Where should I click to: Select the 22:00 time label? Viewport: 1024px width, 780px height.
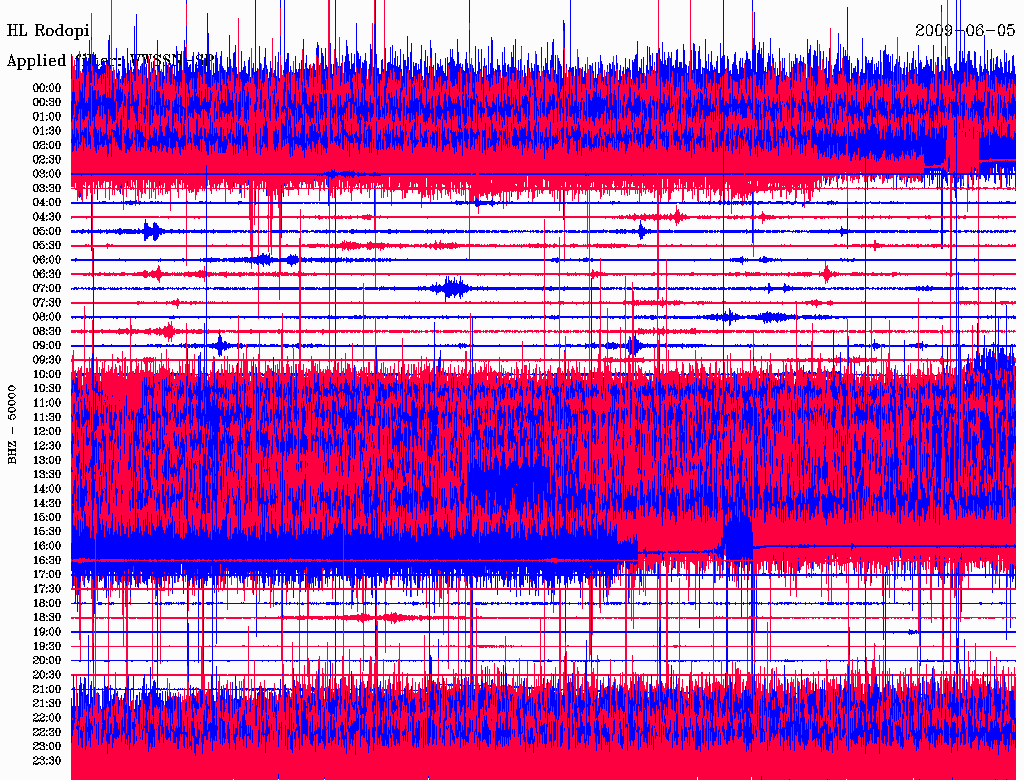[x=47, y=719]
